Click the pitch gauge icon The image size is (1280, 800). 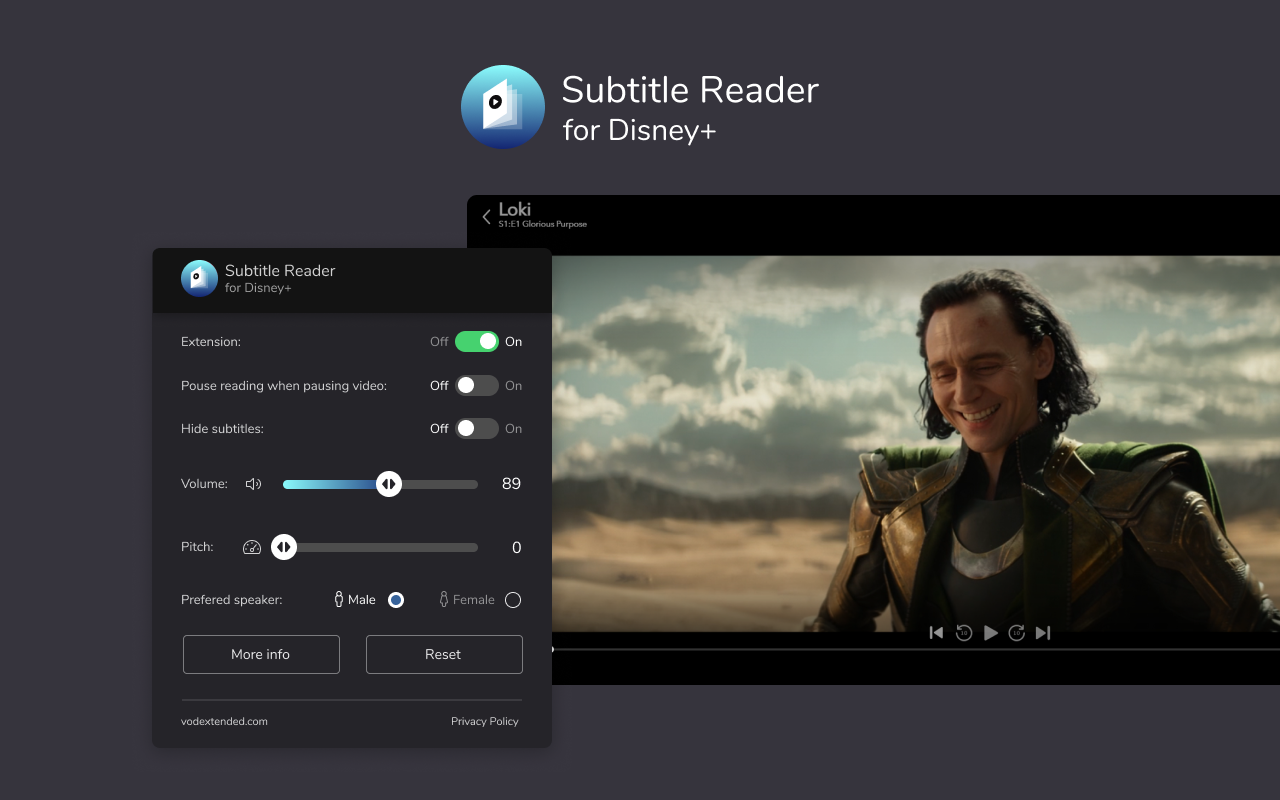[x=252, y=547]
